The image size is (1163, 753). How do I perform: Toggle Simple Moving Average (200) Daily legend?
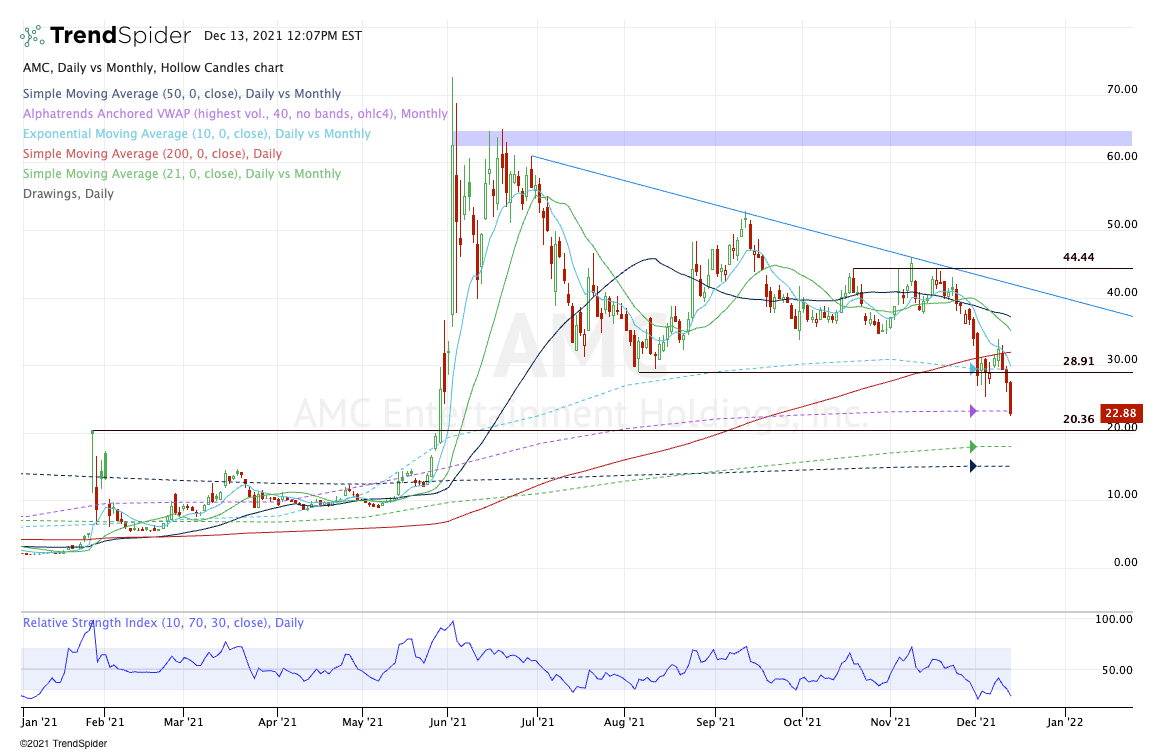point(152,154)
